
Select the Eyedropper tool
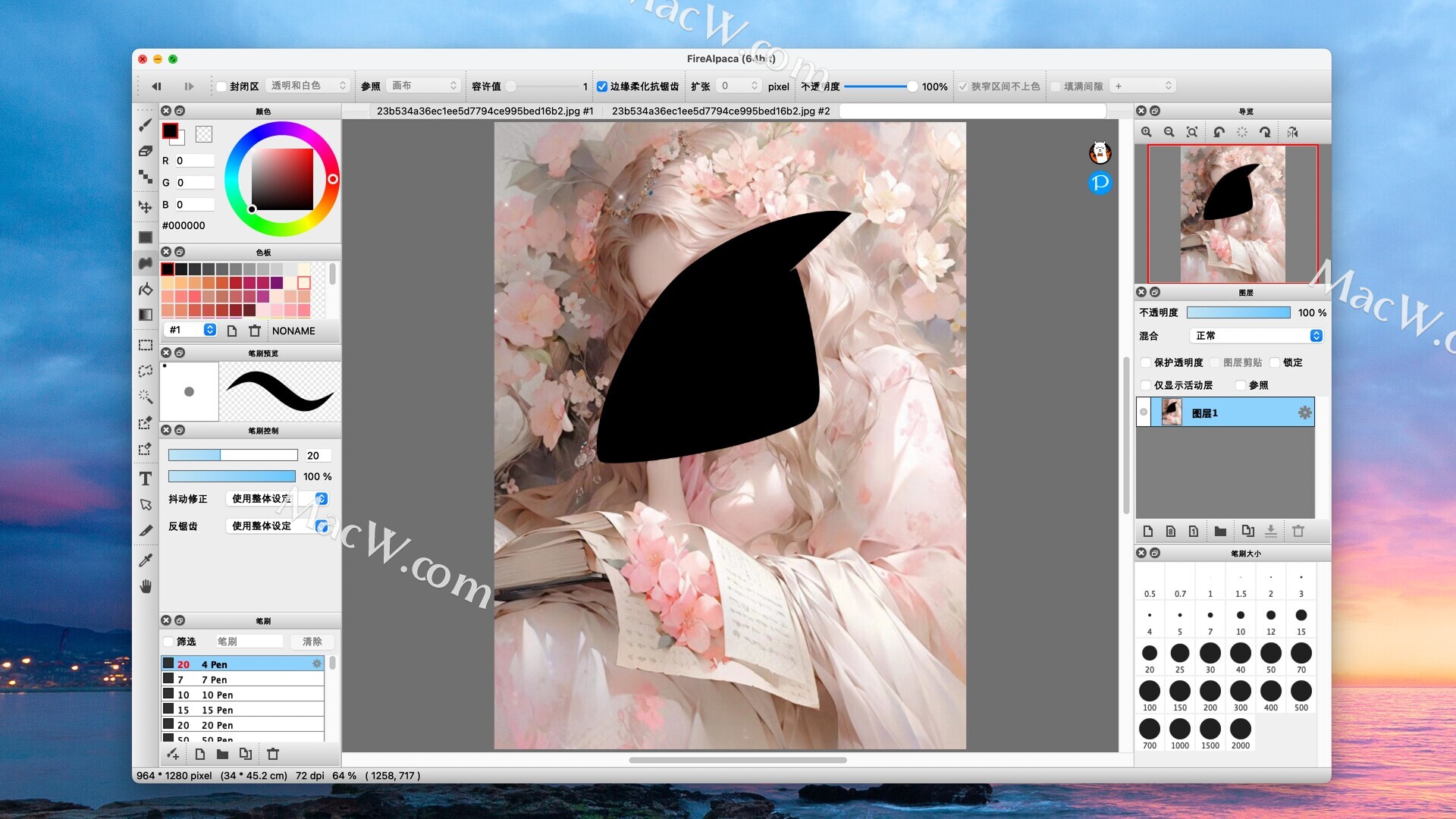click(x=146, y=560)
